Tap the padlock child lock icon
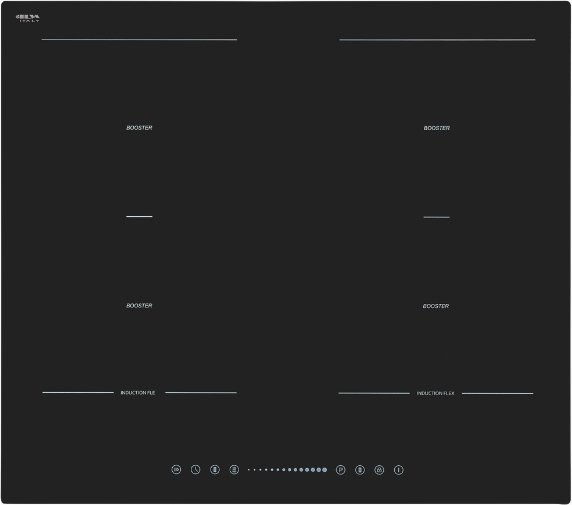Image resolution: width=572 pixels, height=505 pixels. 379,470
